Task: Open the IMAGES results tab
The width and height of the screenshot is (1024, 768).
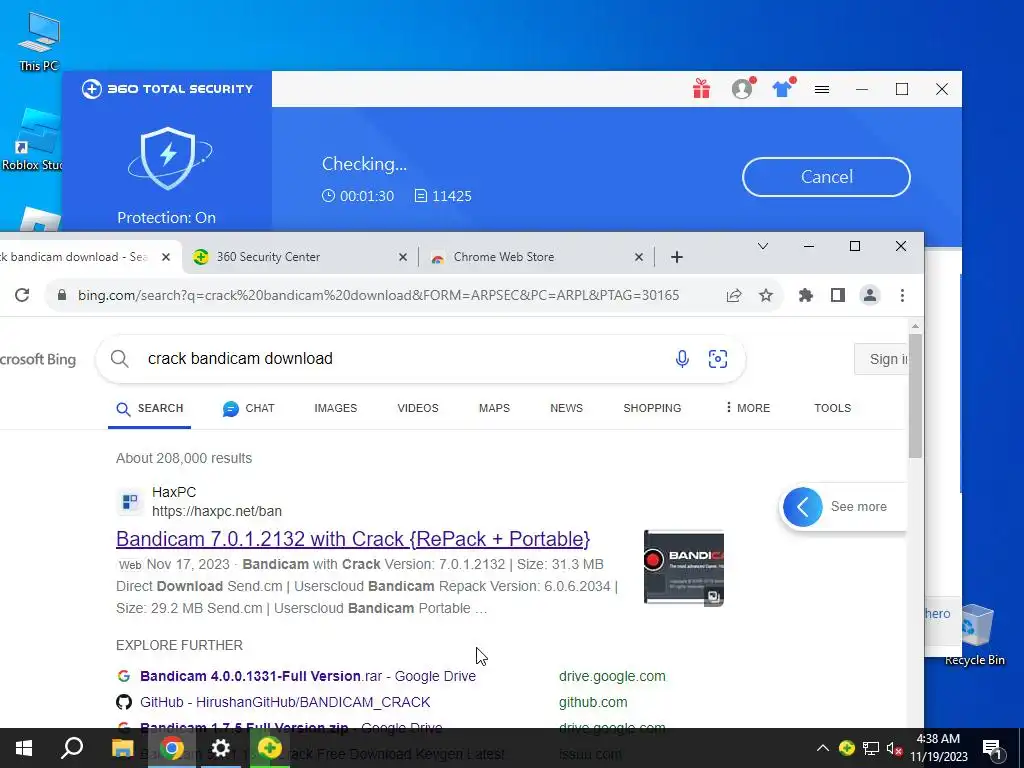Action: click(x=336, y=408)
